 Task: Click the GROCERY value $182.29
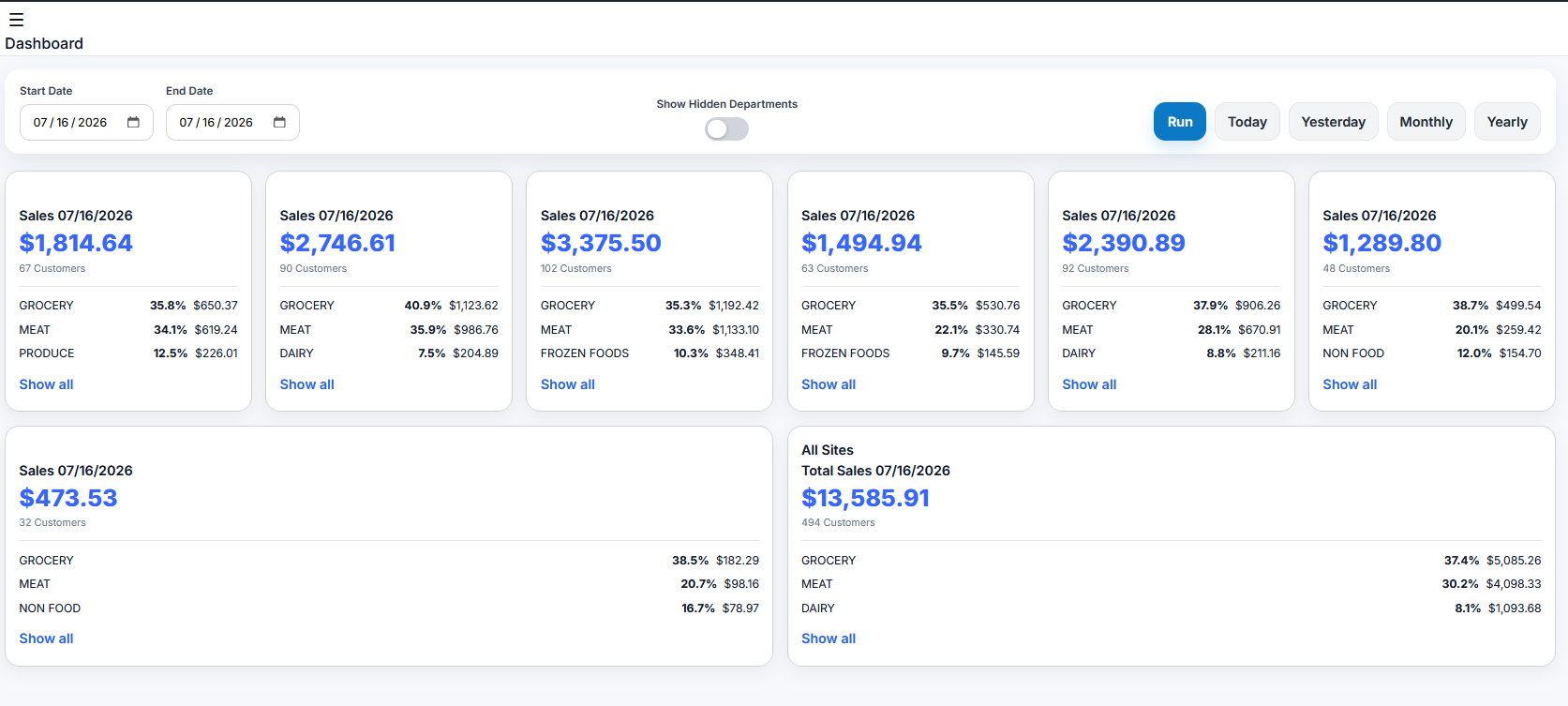[x=738, y=561]
